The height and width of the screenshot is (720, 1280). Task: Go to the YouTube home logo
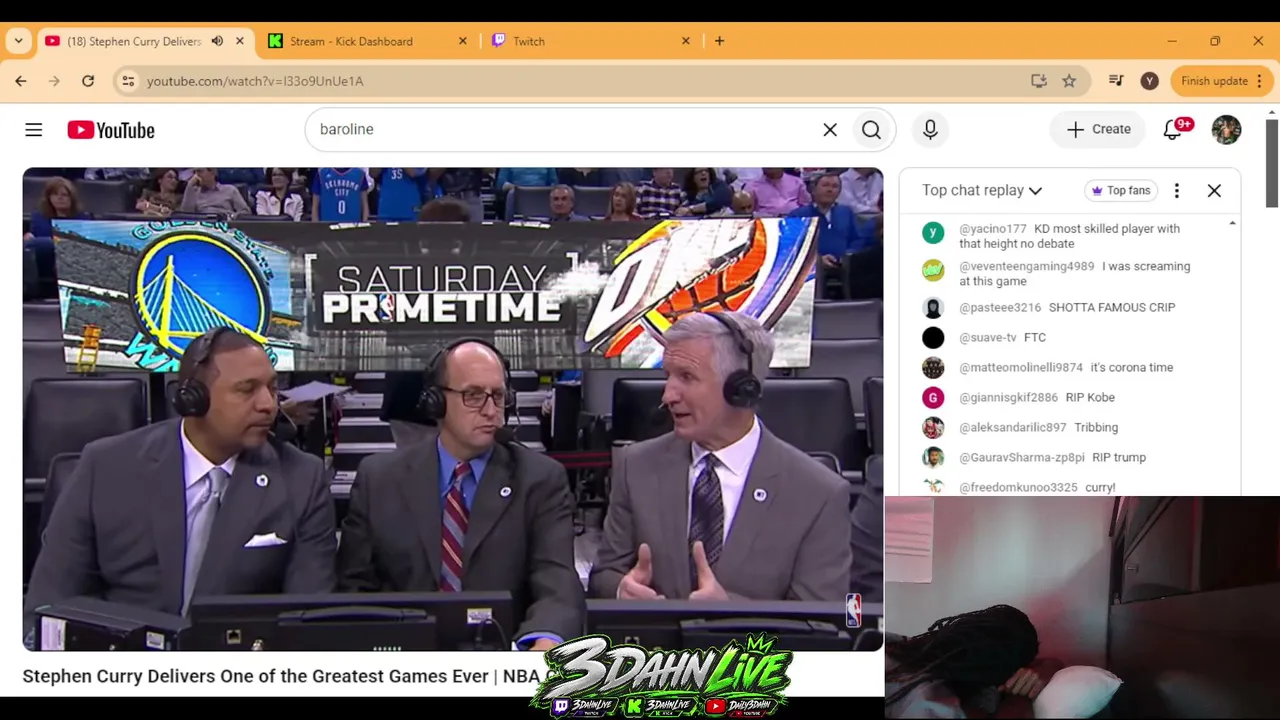click(111, 130)
